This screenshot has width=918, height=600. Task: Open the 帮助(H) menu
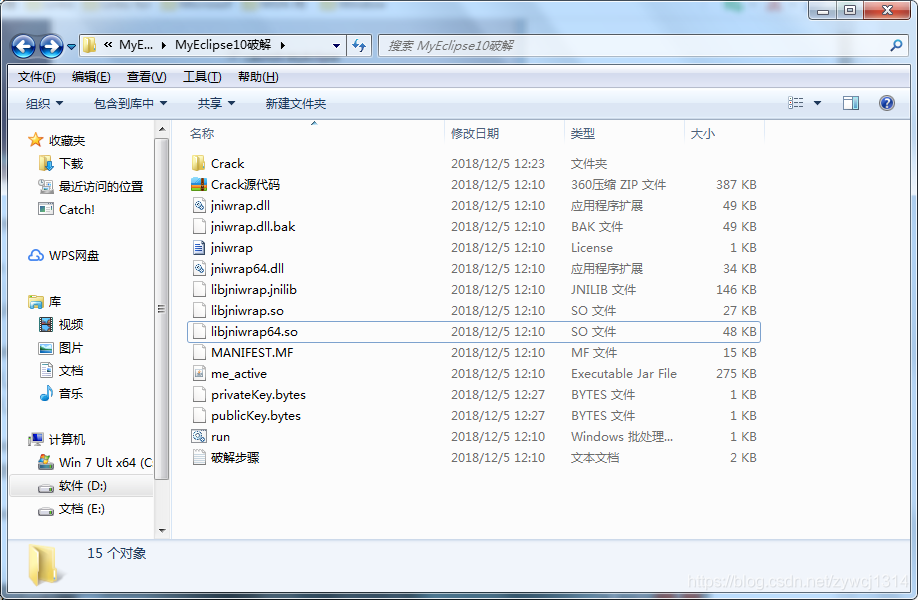tap(258, 77)
